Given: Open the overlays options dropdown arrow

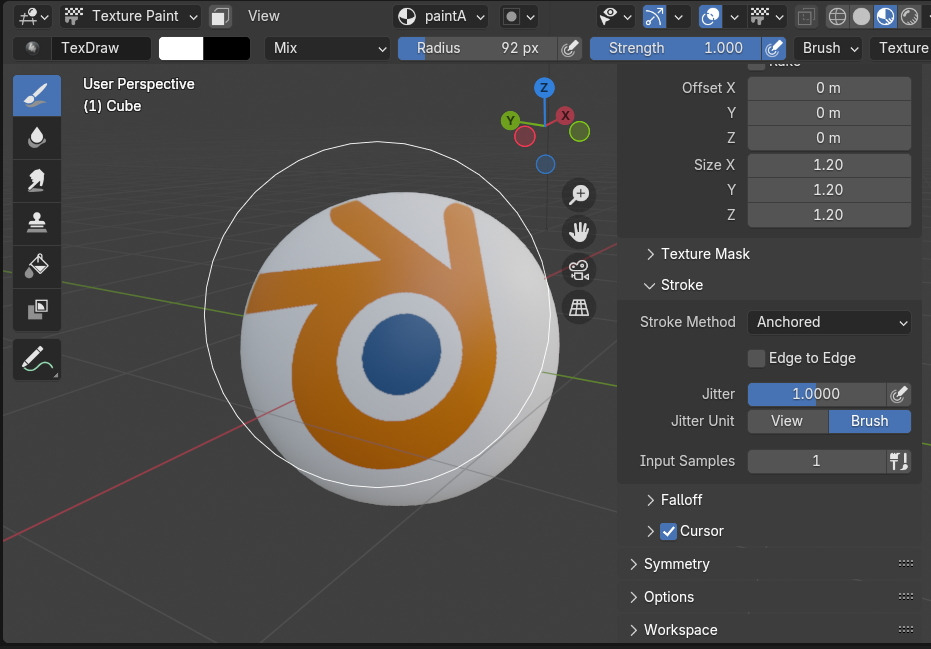Looking at the screenshot, I should click(x=734, y=17).
